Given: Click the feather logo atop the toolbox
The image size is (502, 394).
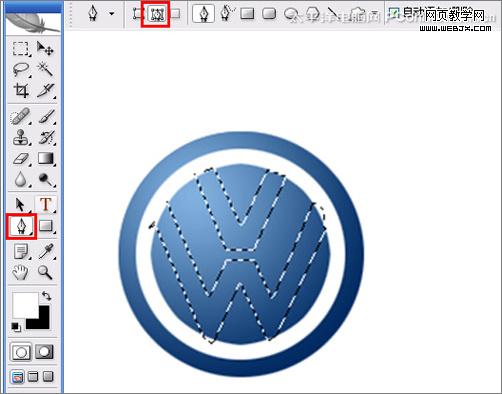Looking at the screenshot, I should point(33,23).
